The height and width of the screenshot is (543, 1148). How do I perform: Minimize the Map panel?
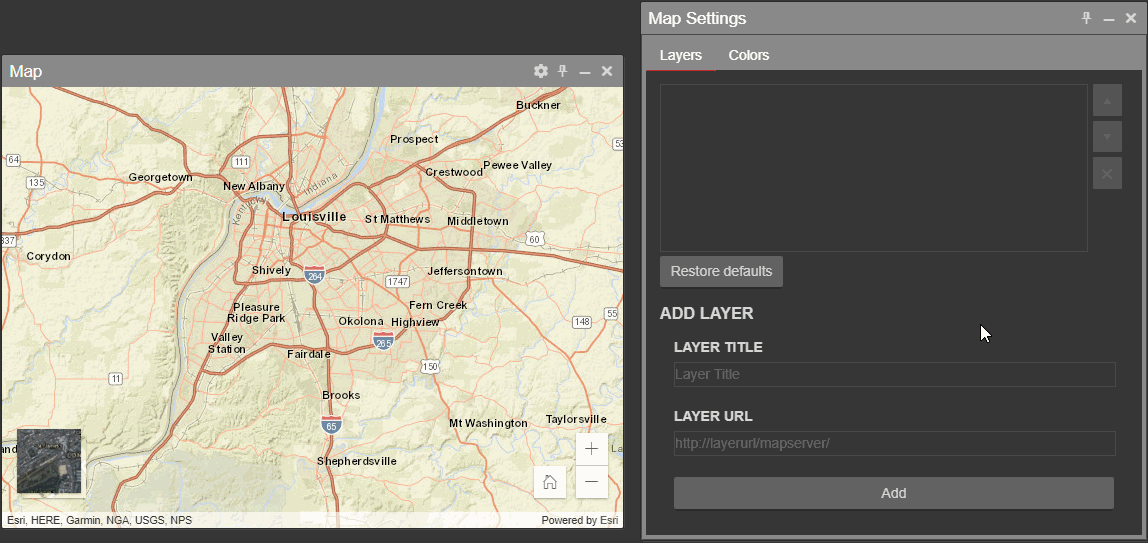coord(585,72)
